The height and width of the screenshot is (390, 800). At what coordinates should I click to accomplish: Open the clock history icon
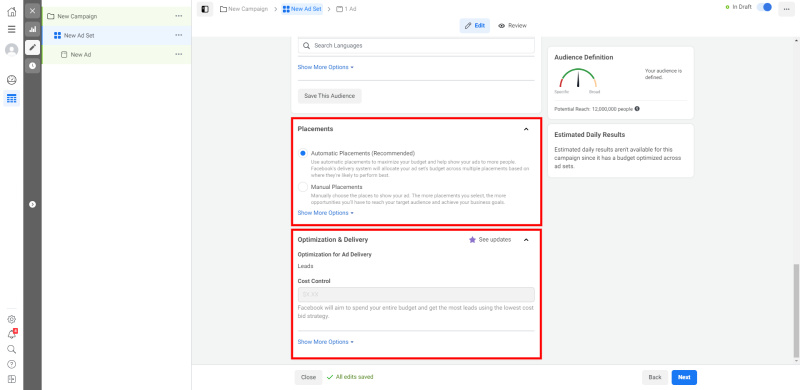coord(33,65)
